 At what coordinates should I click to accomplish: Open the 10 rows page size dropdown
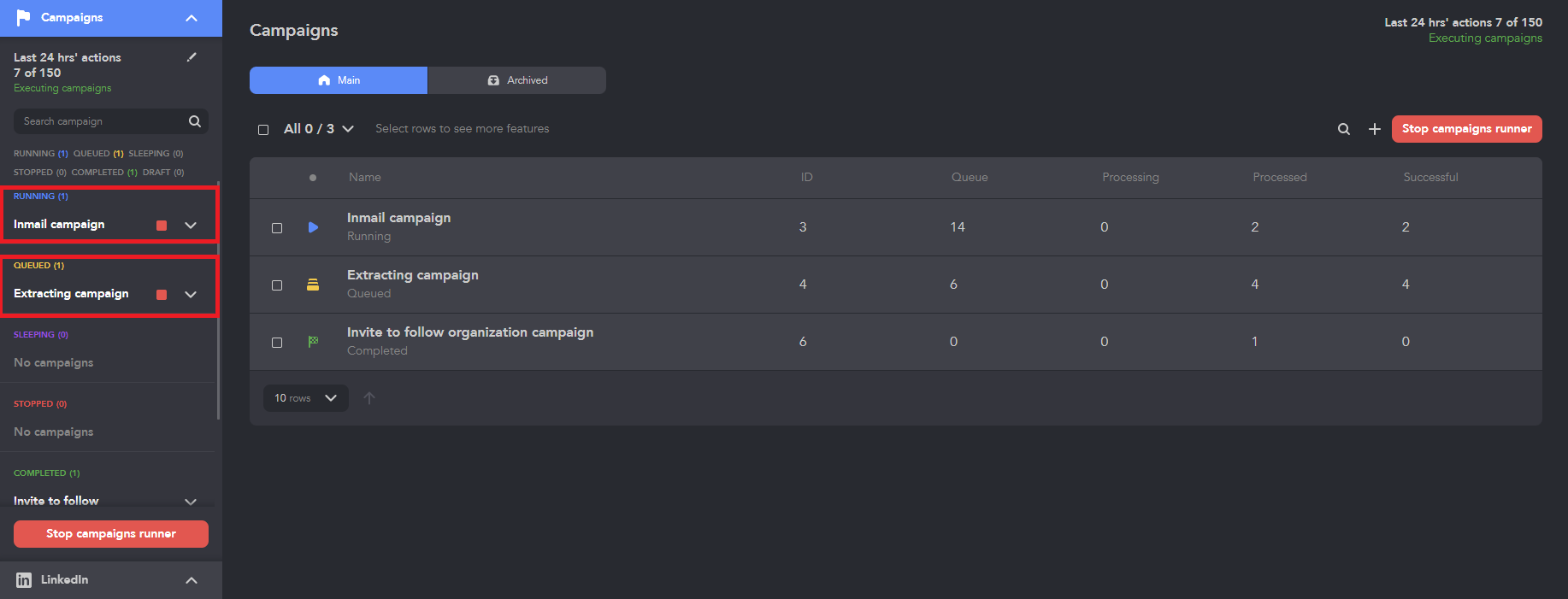[306, 398]
